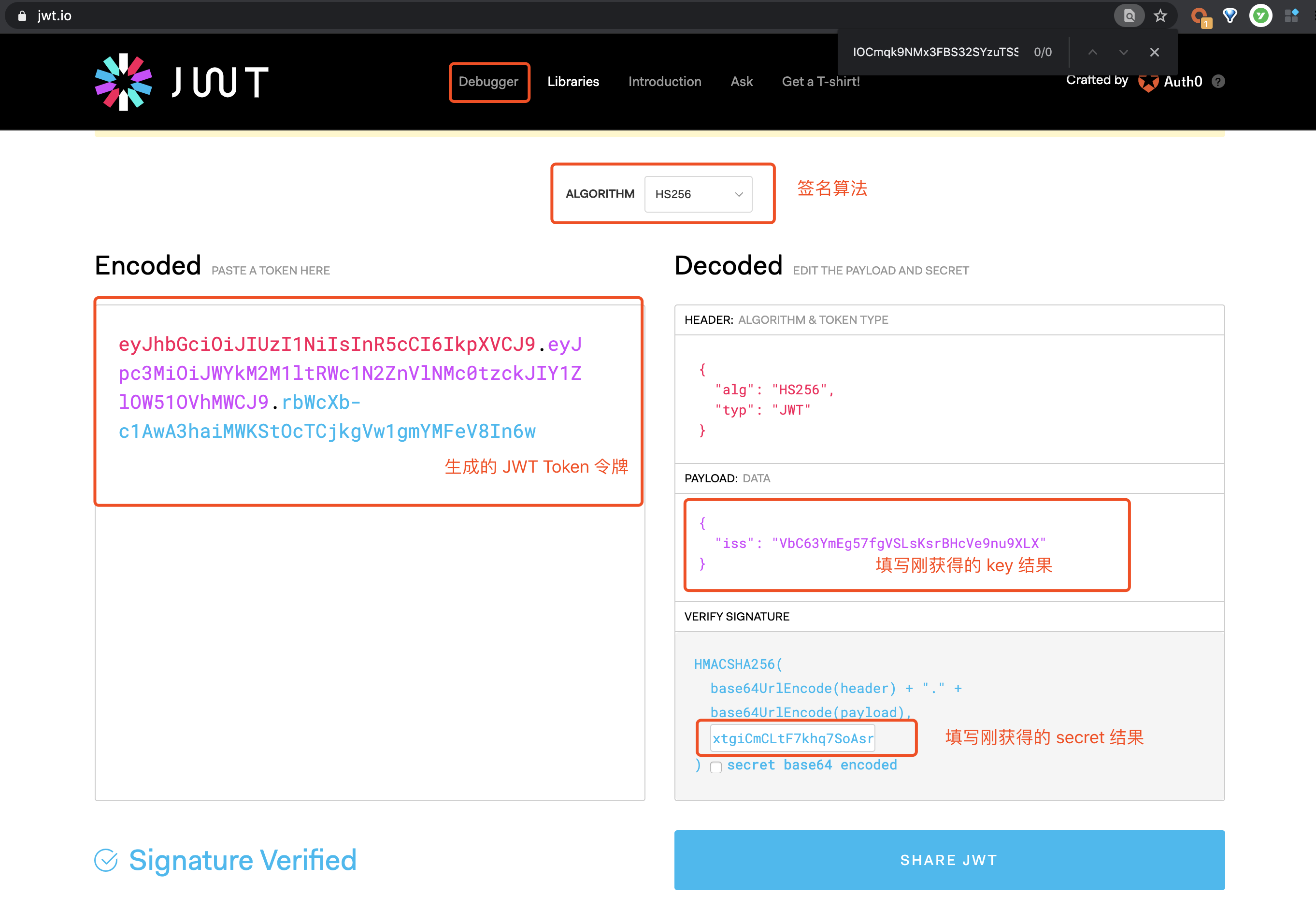
Task: Open the Debugger tab
Action: pyautogui.click(x=488, y=82)
